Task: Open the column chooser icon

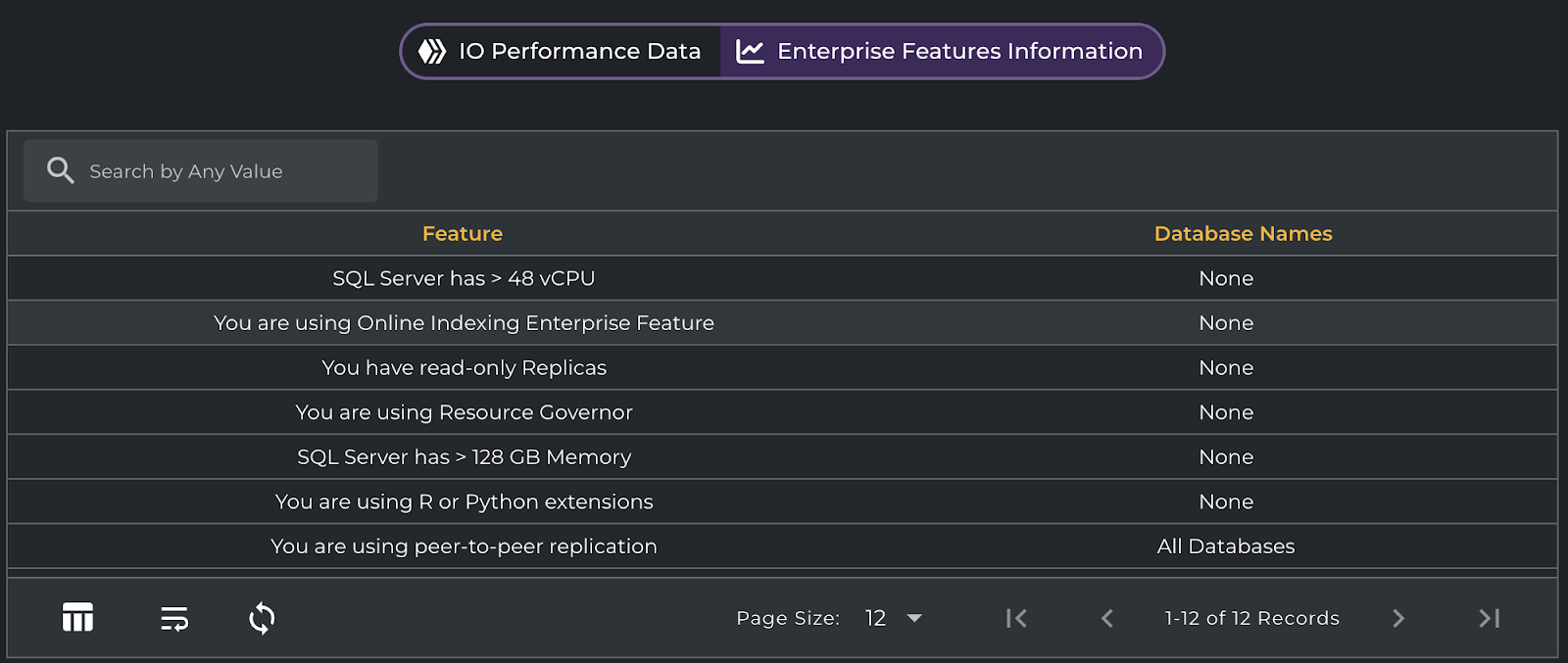Action: click(77, 618)
